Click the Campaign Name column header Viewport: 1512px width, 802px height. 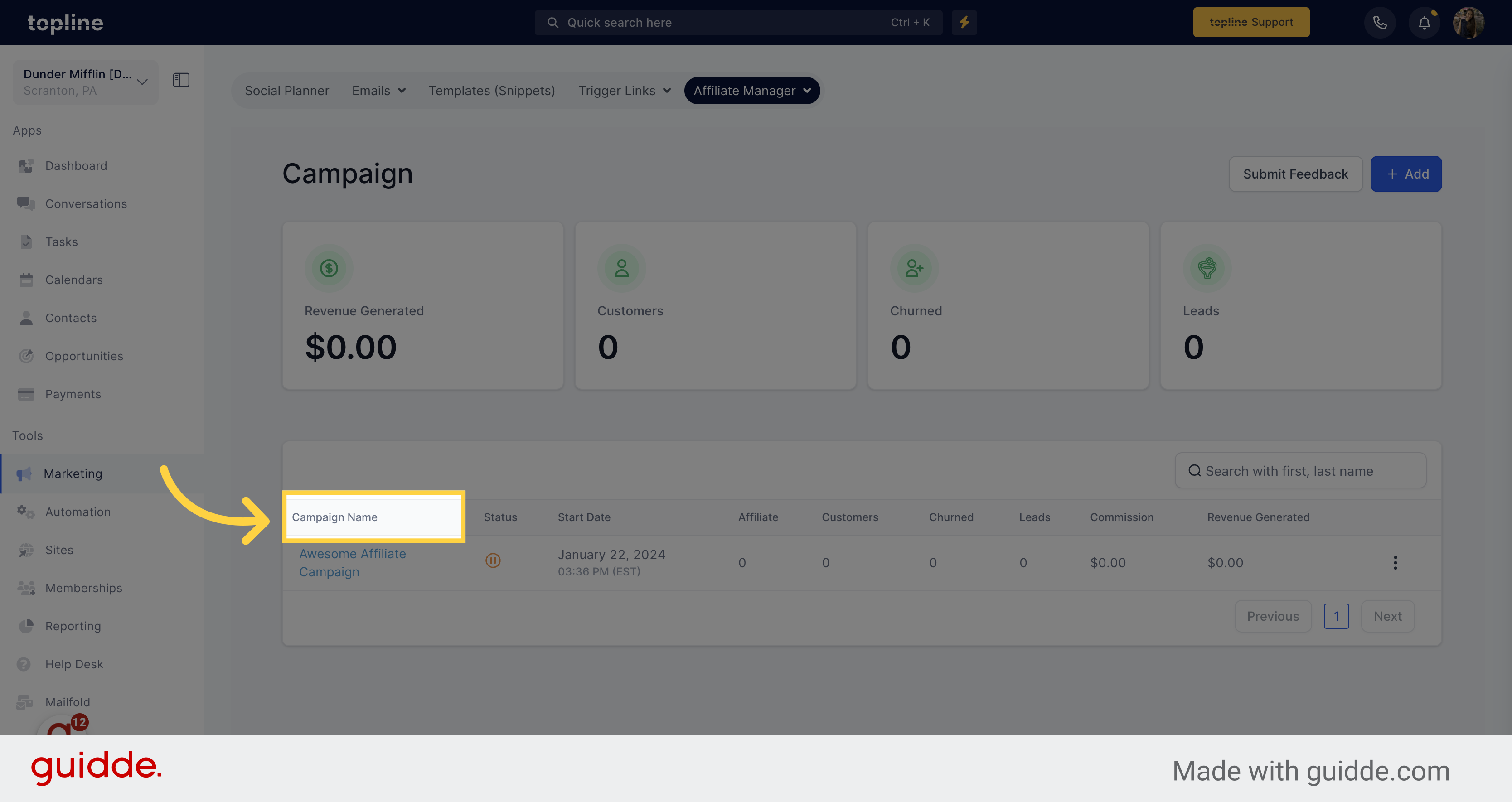click(334, 517)
